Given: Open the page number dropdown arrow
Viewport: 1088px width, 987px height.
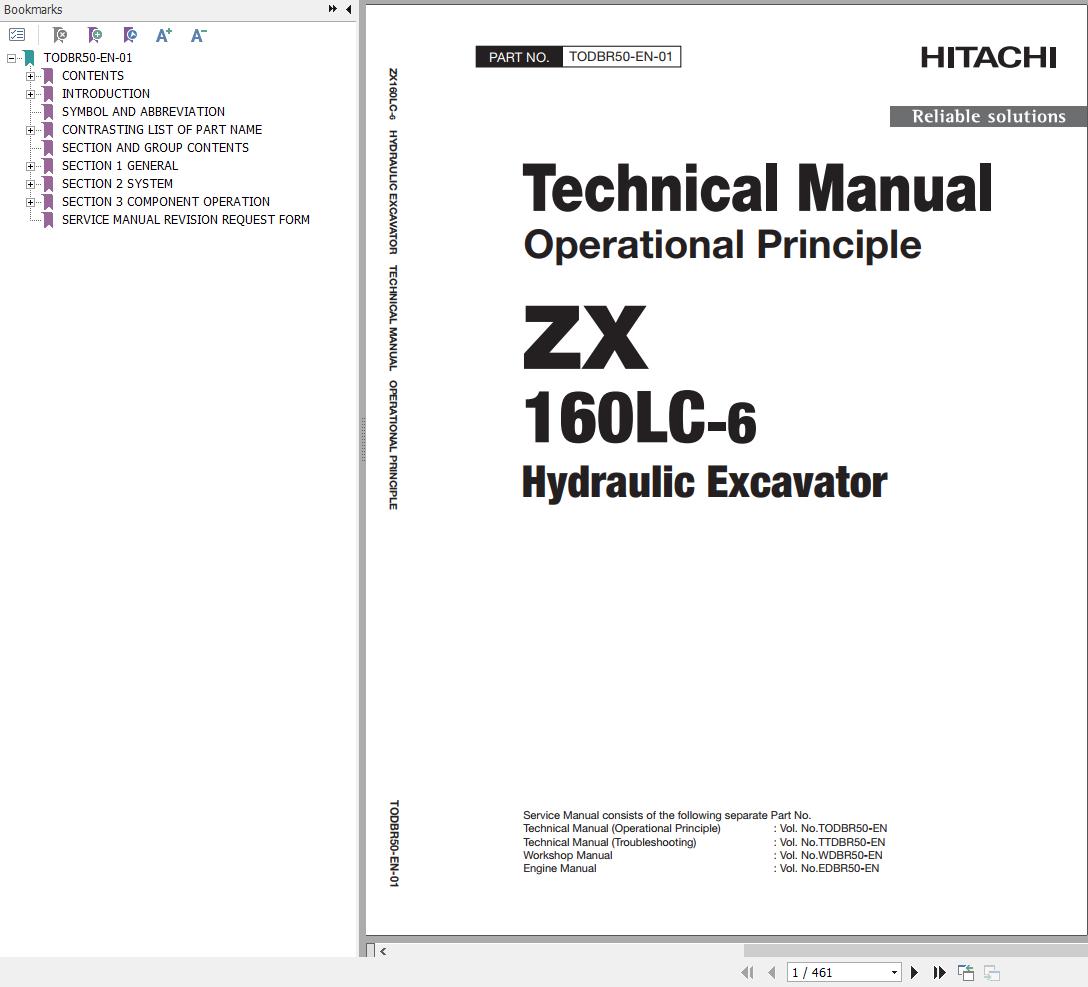Looking at the screenshot, I should pyautogui.click(x=894, y=972).
